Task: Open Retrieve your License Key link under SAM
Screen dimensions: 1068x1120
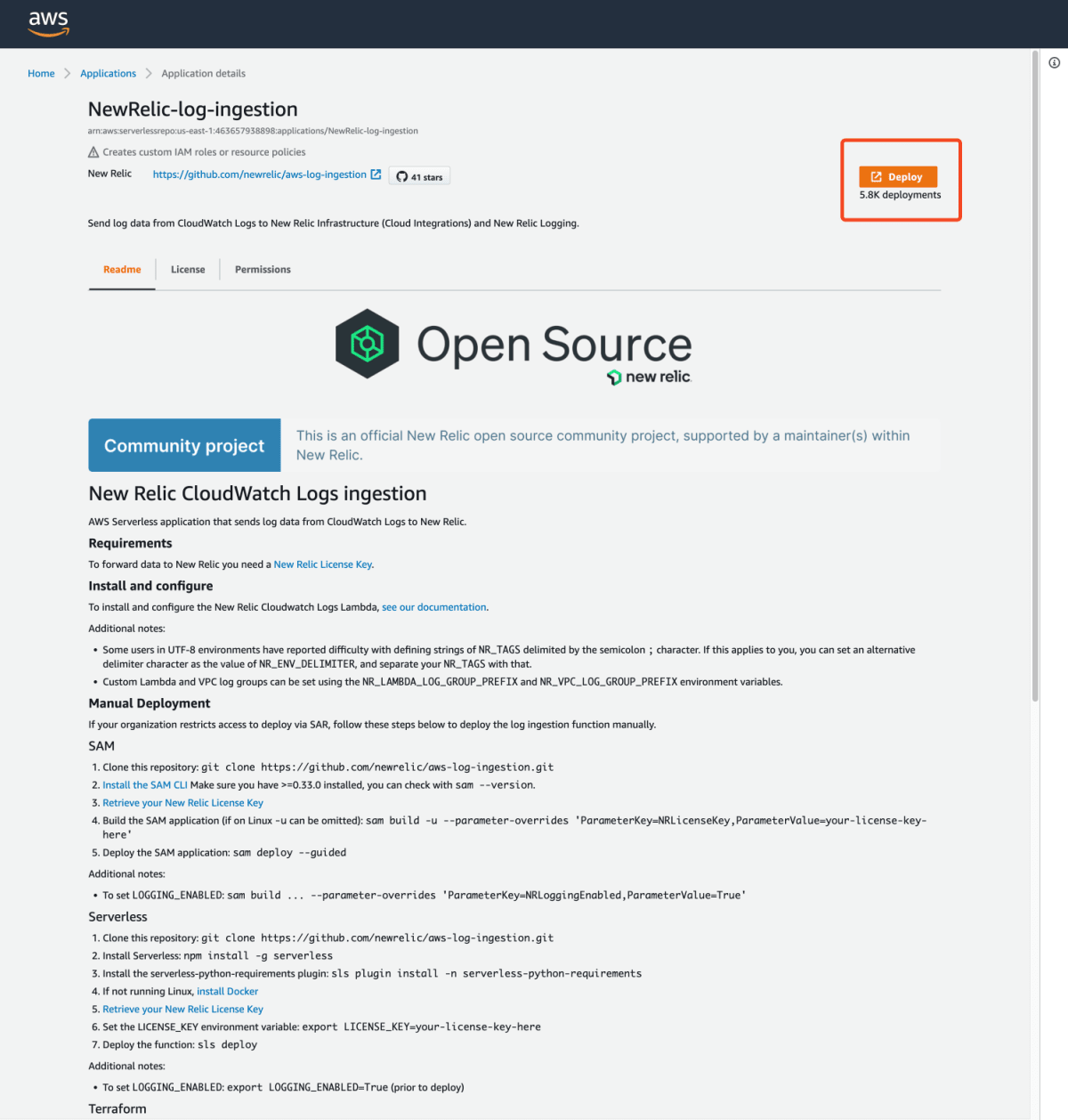Action: 182,803
